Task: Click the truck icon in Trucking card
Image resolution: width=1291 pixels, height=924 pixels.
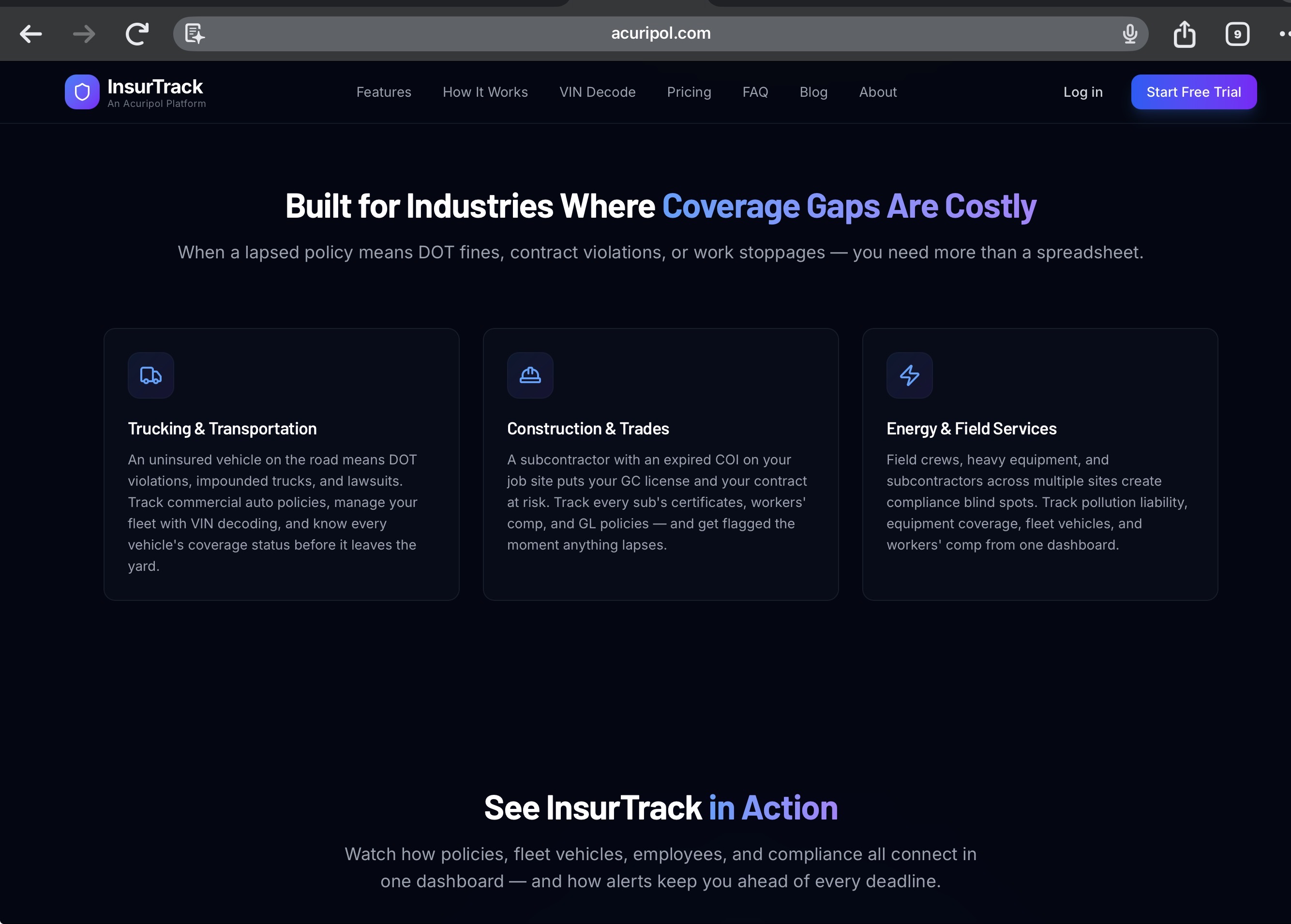Action: tap(151, 375)
